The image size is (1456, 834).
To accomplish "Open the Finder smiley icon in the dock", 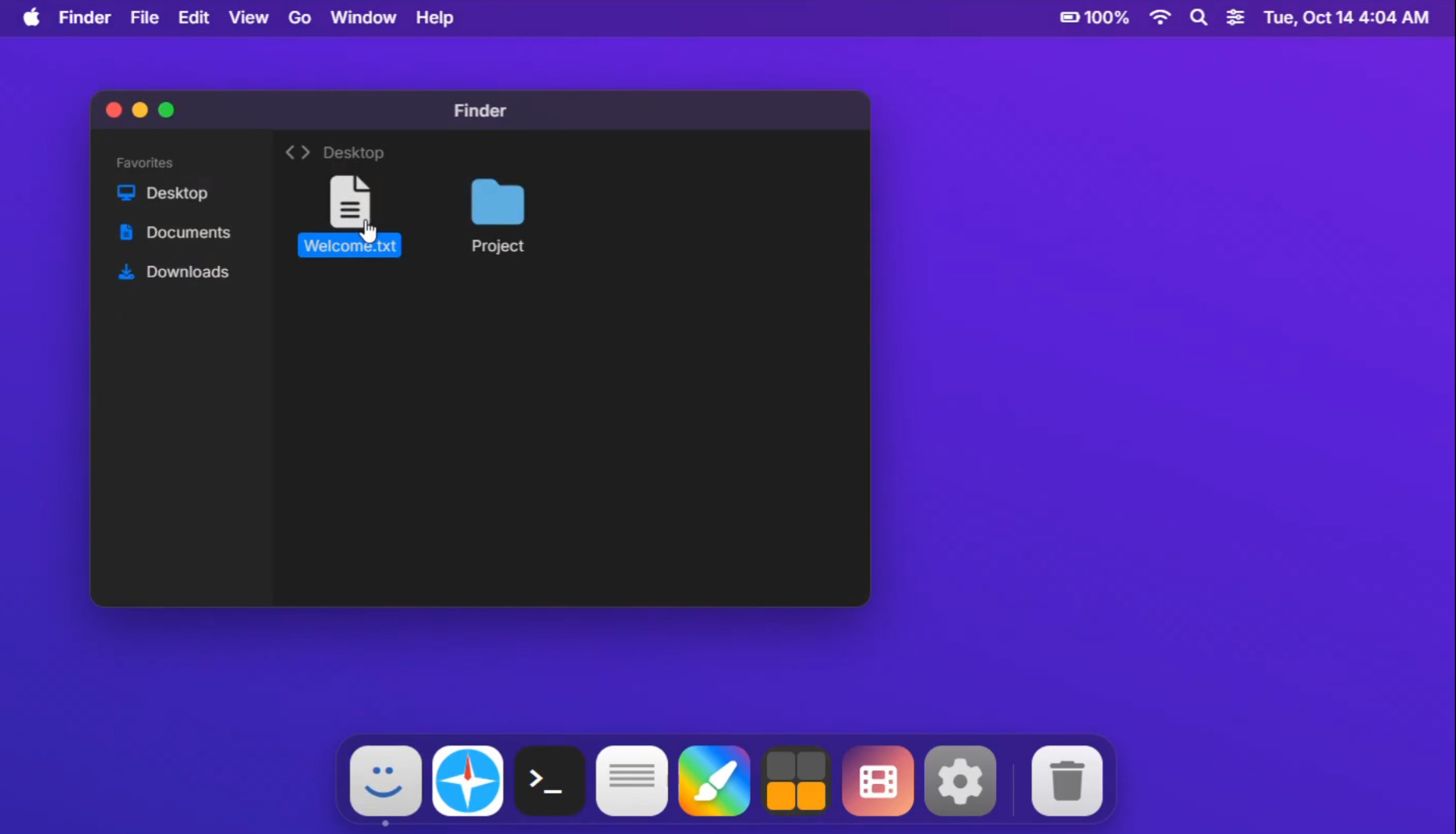I will [x=383, y=780].
